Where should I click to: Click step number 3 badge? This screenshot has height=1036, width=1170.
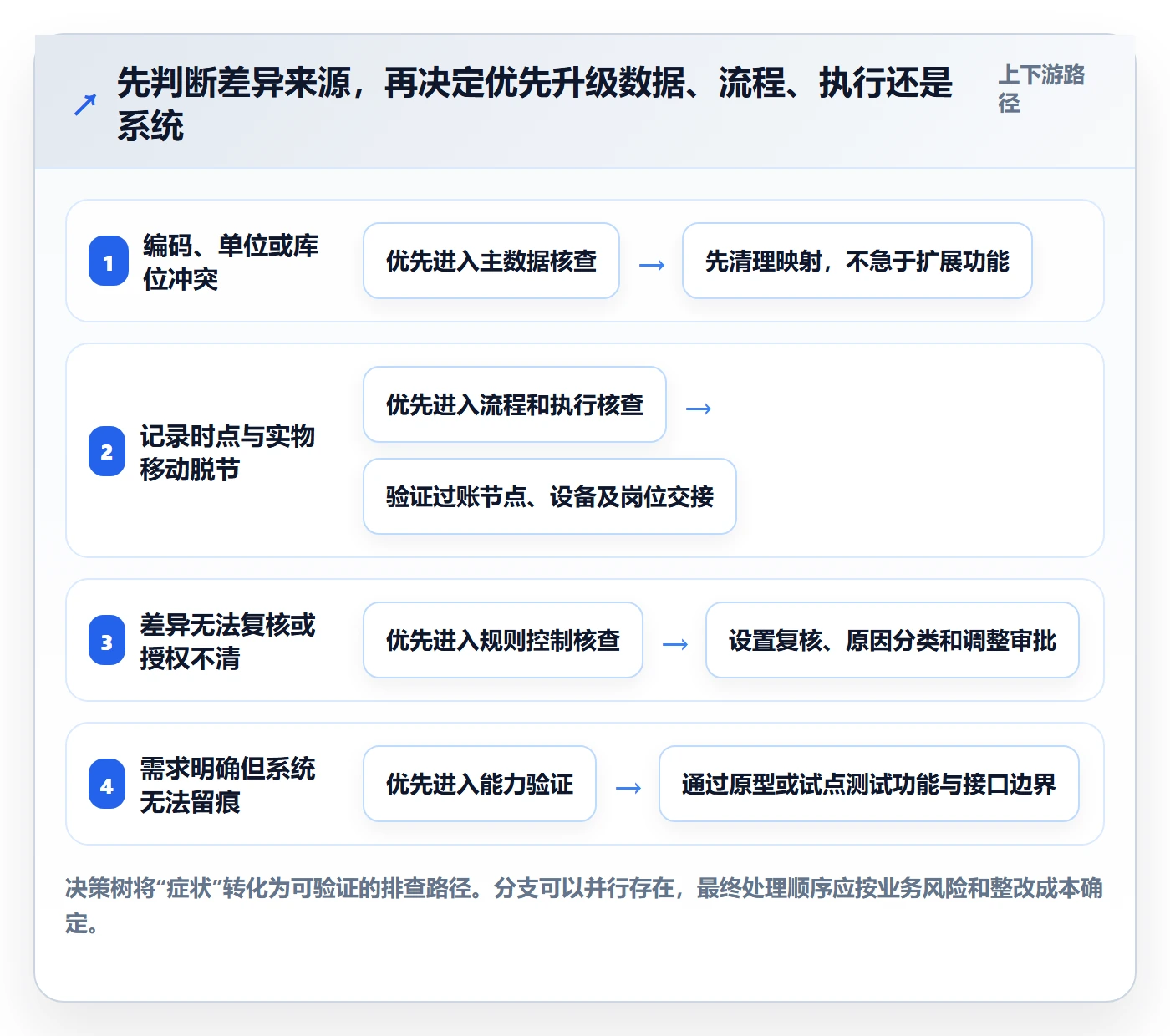[107, 642]
